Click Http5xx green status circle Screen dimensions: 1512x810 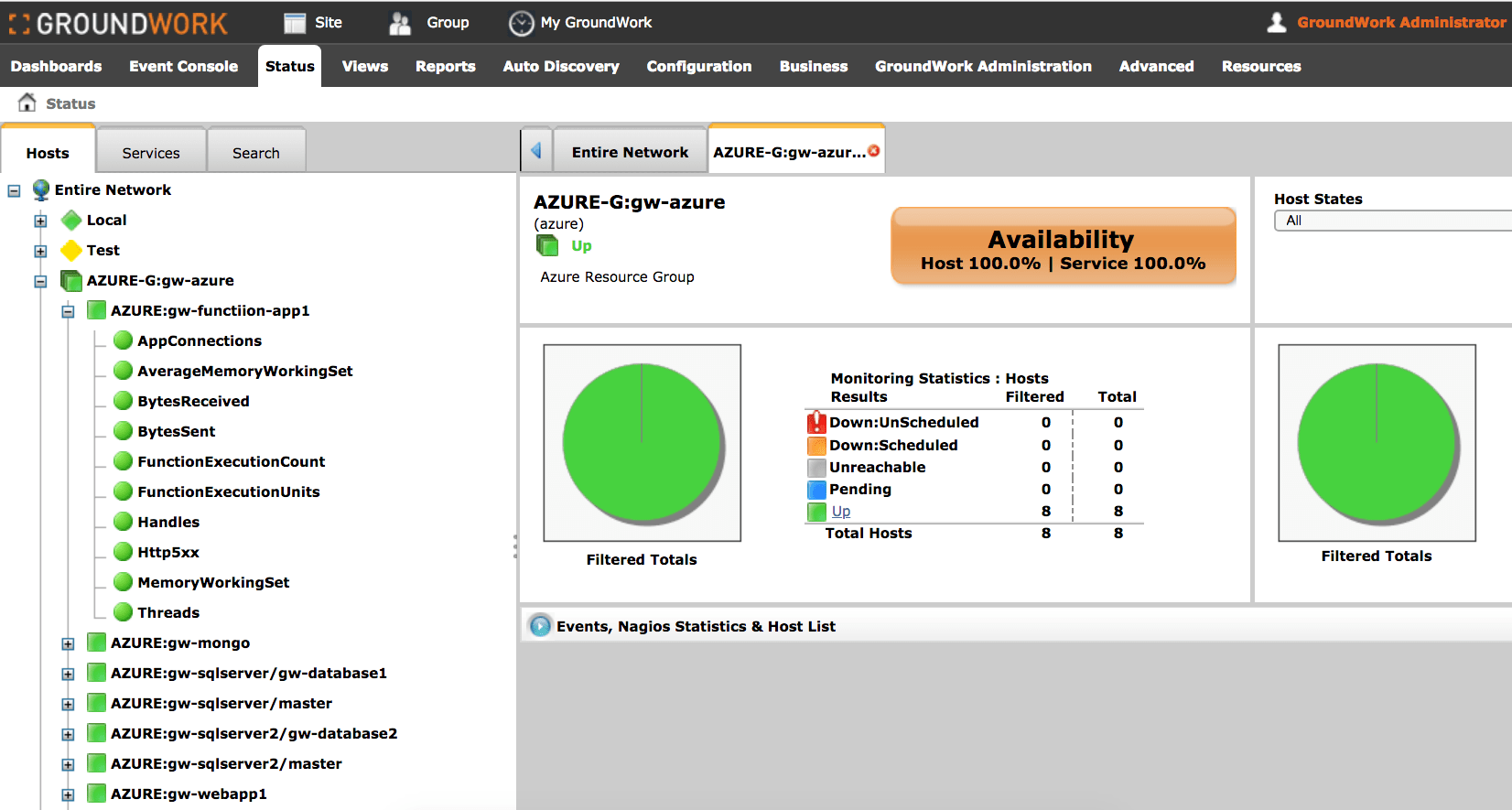[x=123, y=552]
